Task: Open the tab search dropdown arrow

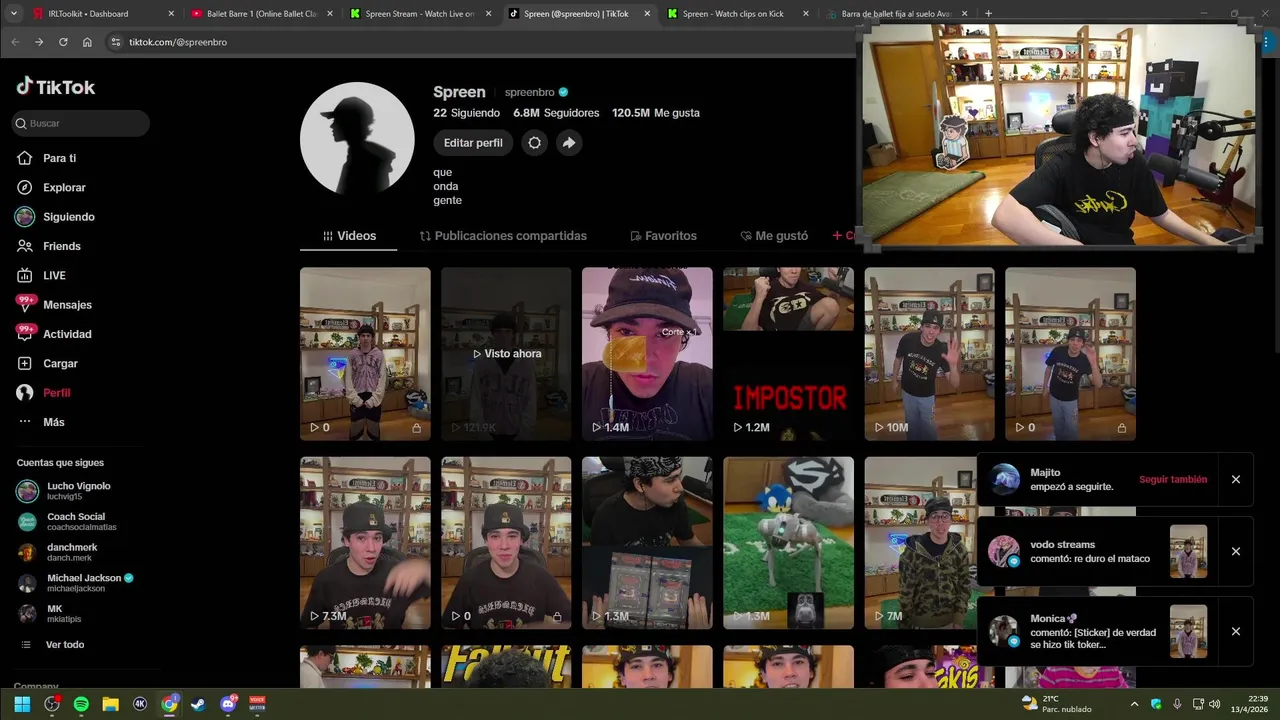Action: tap(13, 14)
